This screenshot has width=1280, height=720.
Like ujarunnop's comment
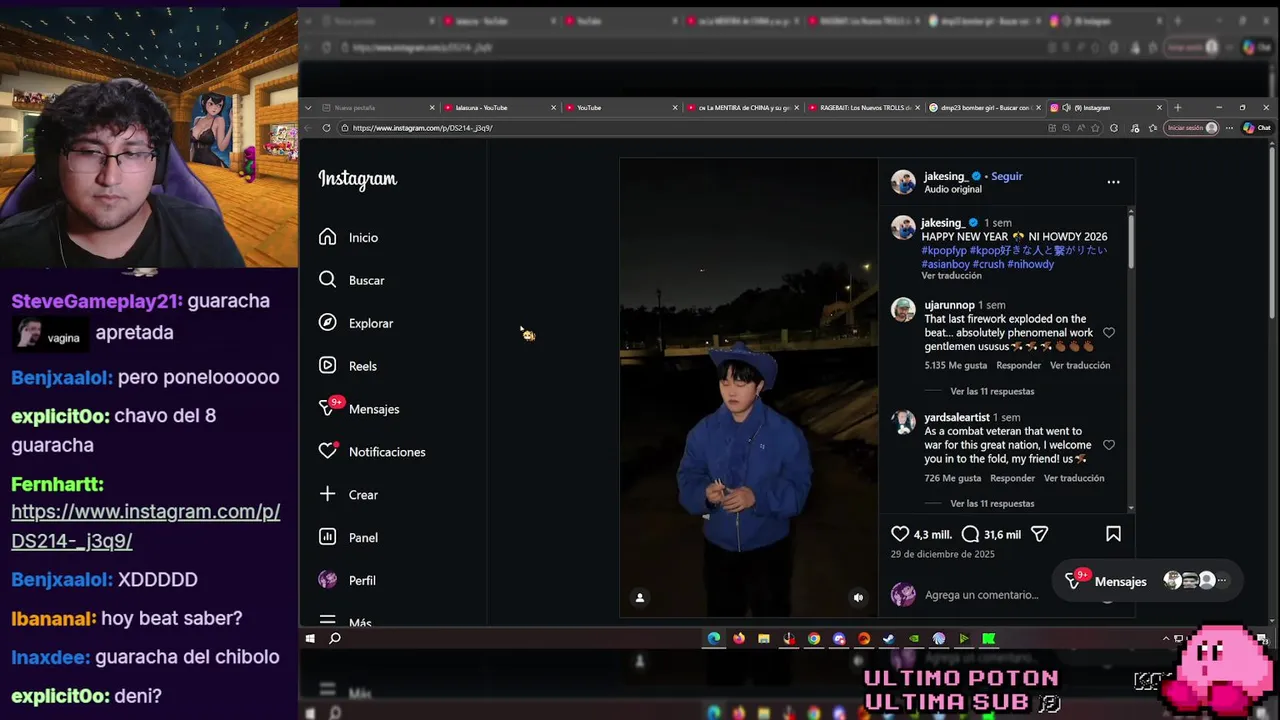[1109, 333]
